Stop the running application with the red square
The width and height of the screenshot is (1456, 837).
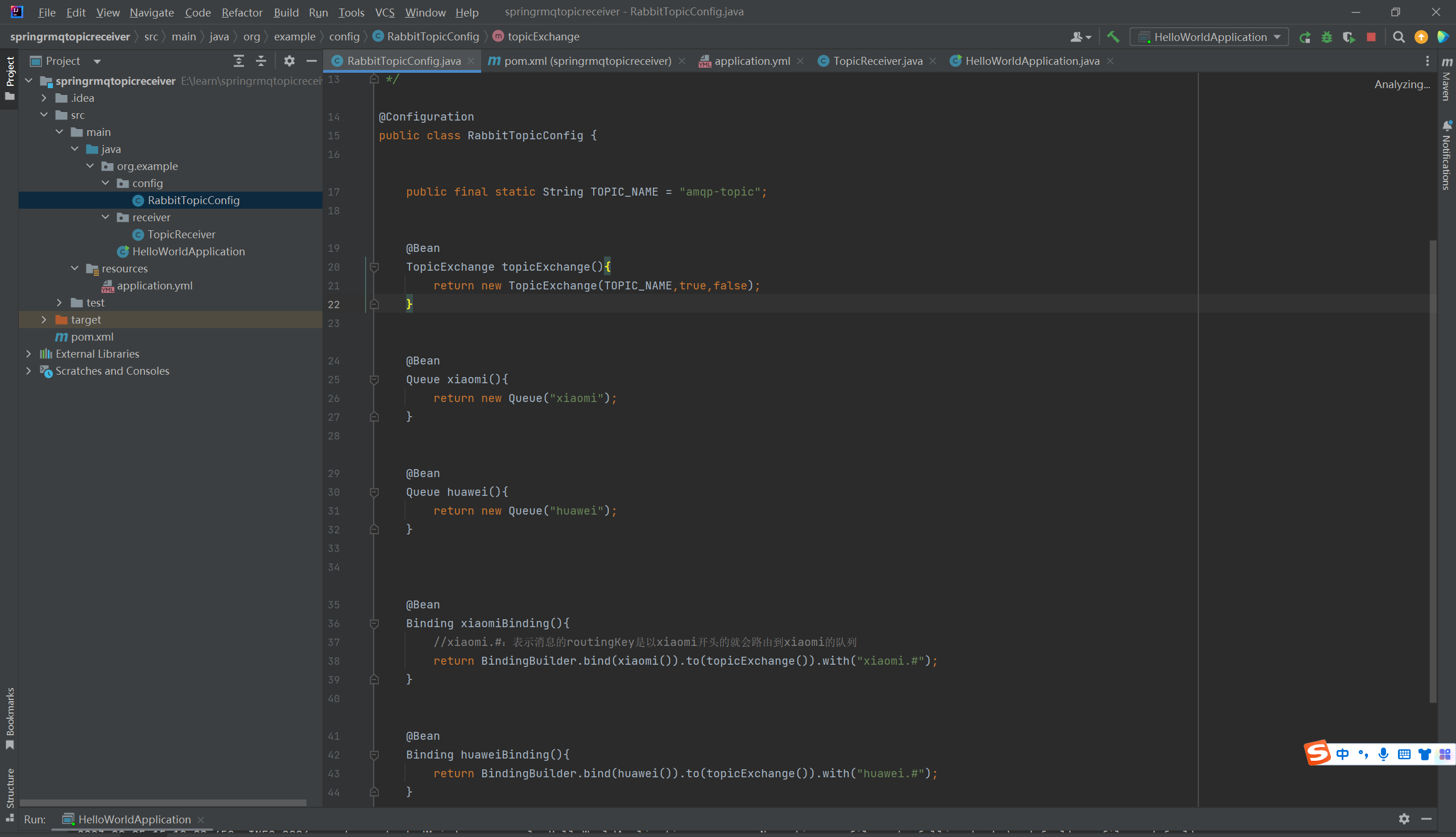click(1371, 37)
